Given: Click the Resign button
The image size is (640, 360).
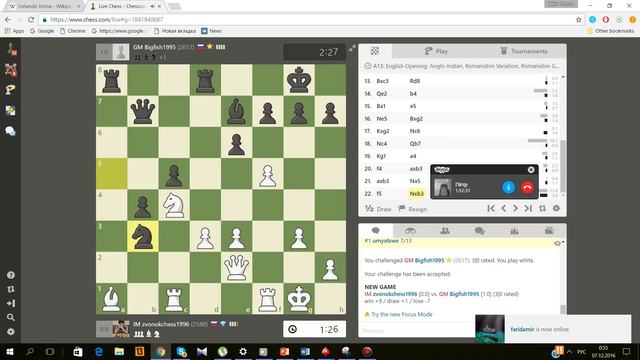Looking at the screenshot, I should 413,209.
